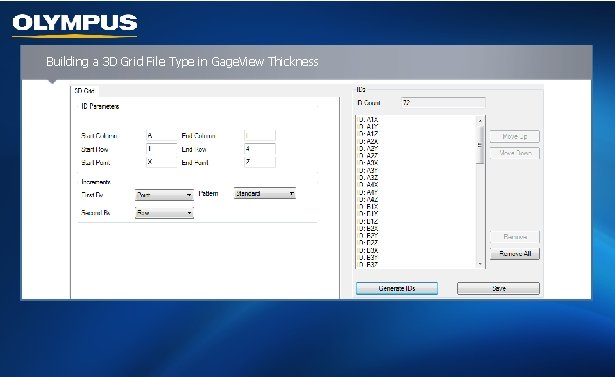Viewport: 615px width, 377px height.
Task: Click the ID list scroll up arrow
Action: pos(480,121)
